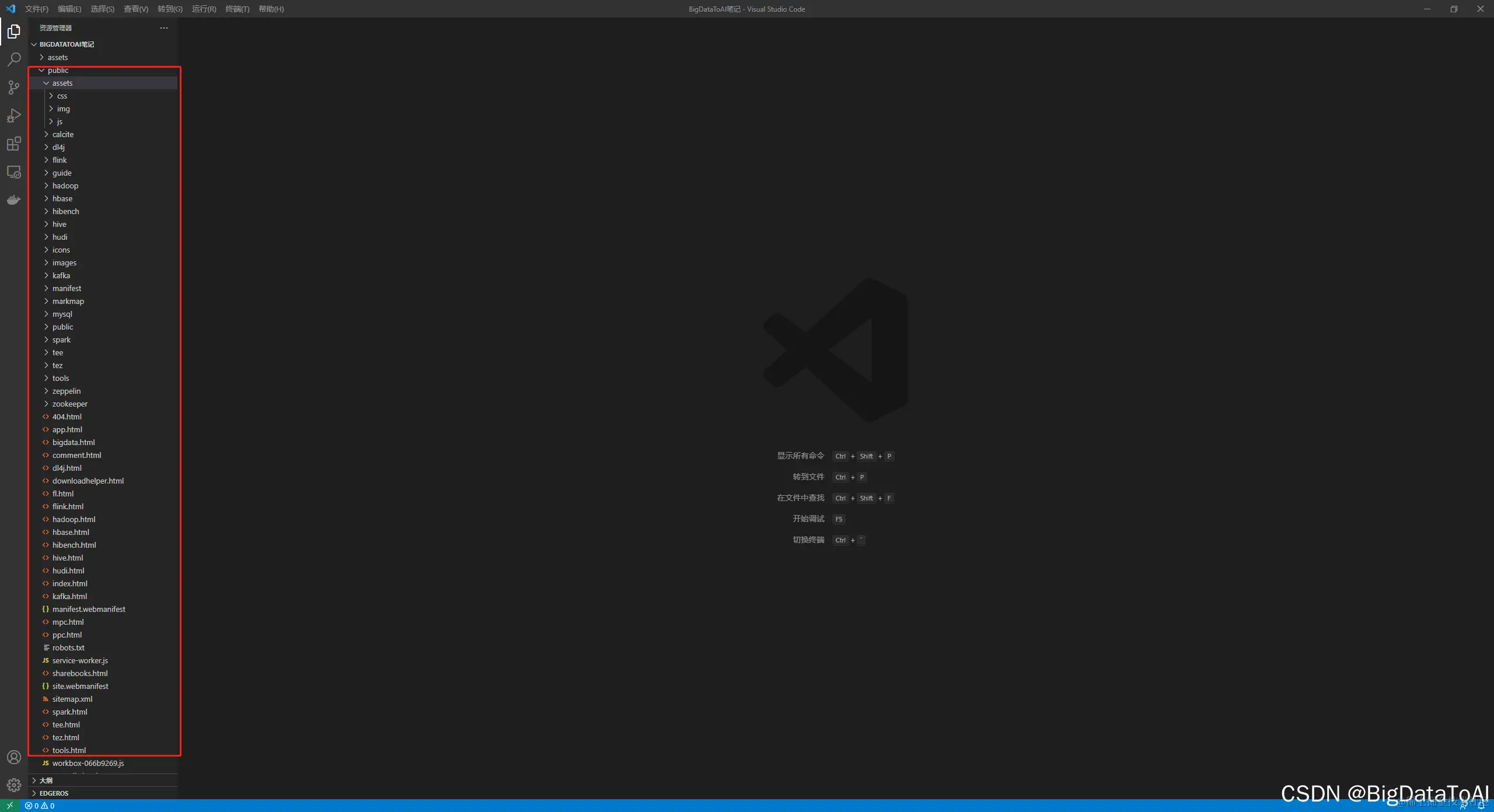Click errors and warnings status bar indicator
This screenshot has width=1494, height=812.
click(40, 806)
